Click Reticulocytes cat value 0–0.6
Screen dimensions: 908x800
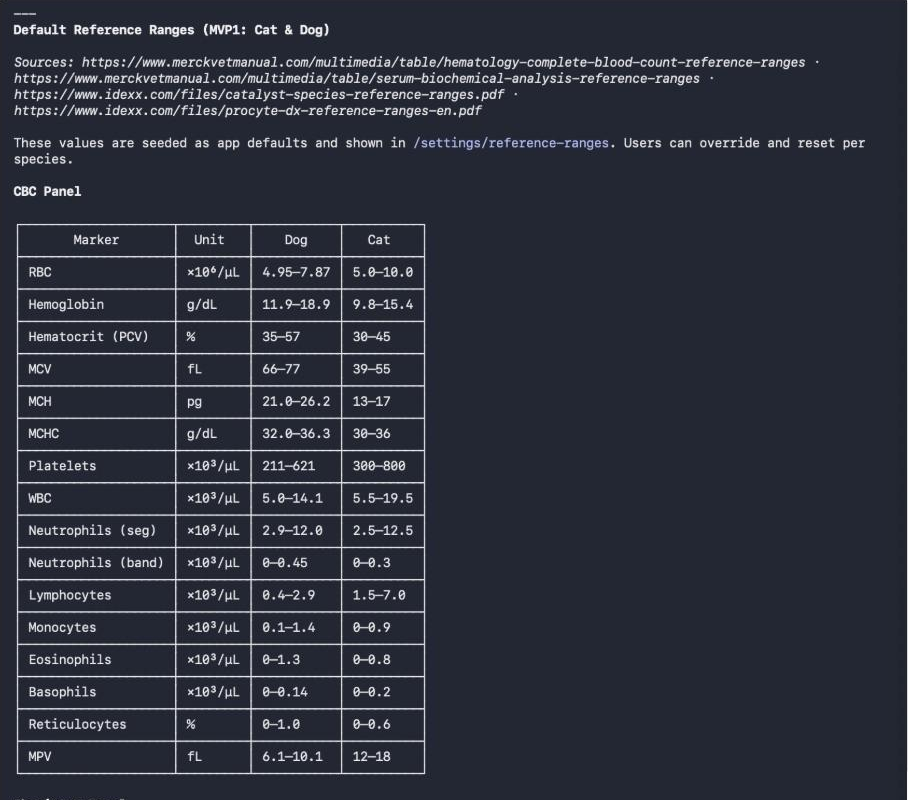371,724
